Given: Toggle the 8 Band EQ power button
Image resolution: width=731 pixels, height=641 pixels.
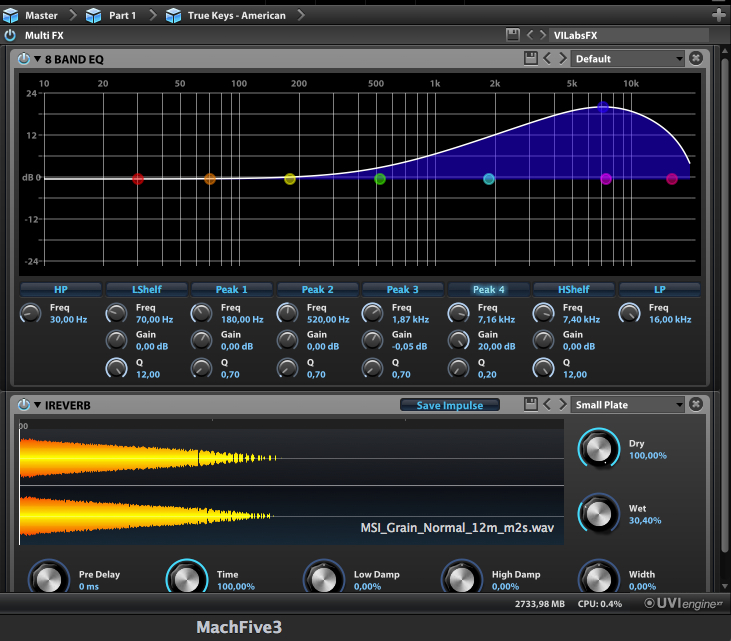Looking at the screenshot, I should (24, 59).
